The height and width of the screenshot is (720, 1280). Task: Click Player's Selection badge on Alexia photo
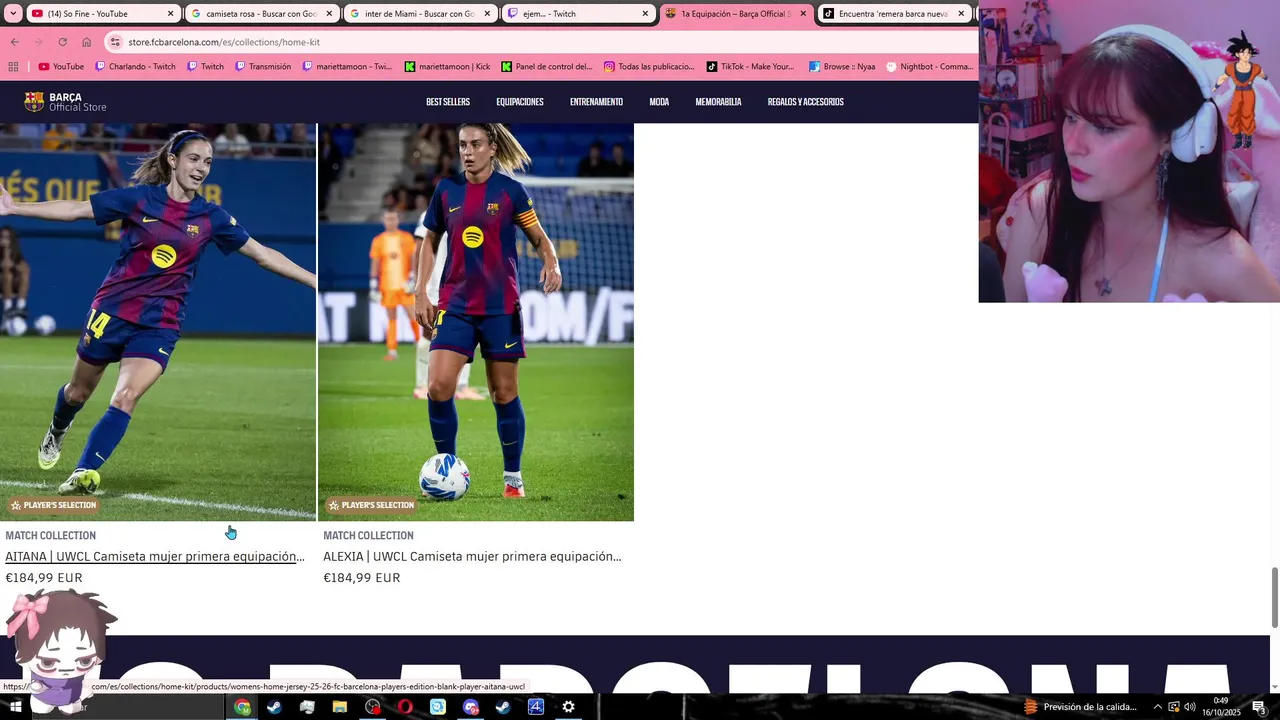click(x=371, y=505)
